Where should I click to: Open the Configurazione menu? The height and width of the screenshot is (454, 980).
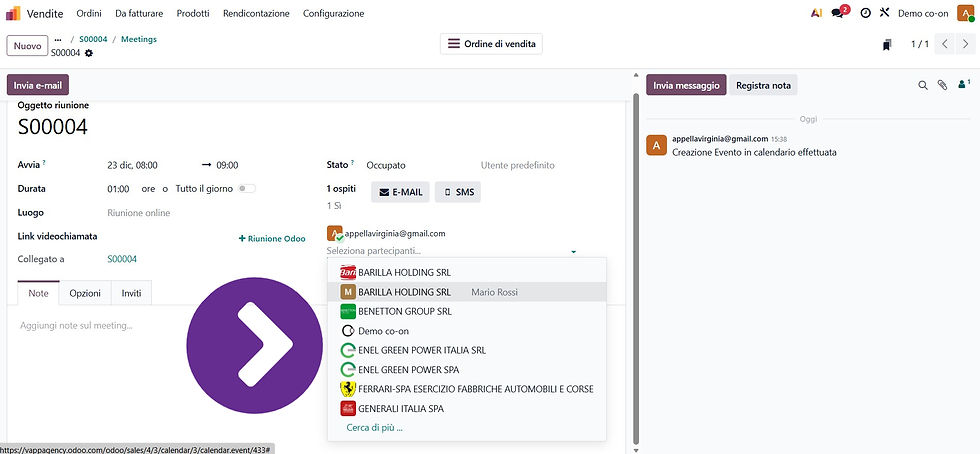click(333, 13)
